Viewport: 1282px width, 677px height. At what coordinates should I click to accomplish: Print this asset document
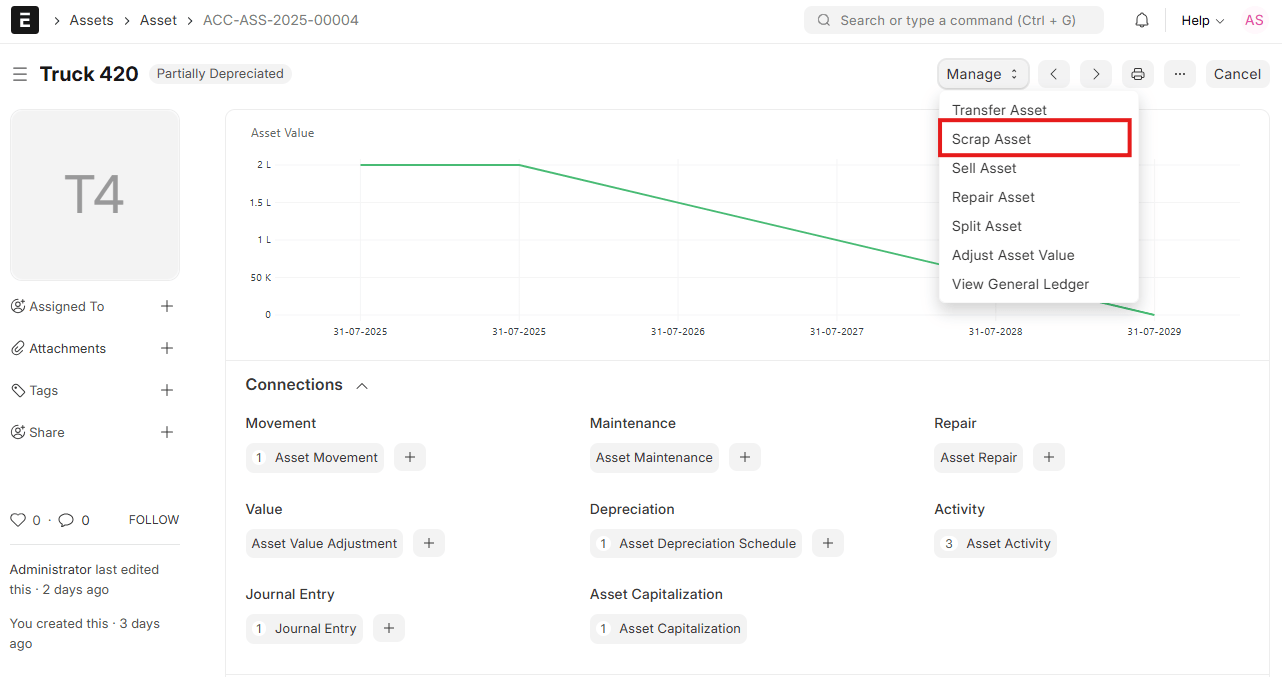(x=1138, y=74)
